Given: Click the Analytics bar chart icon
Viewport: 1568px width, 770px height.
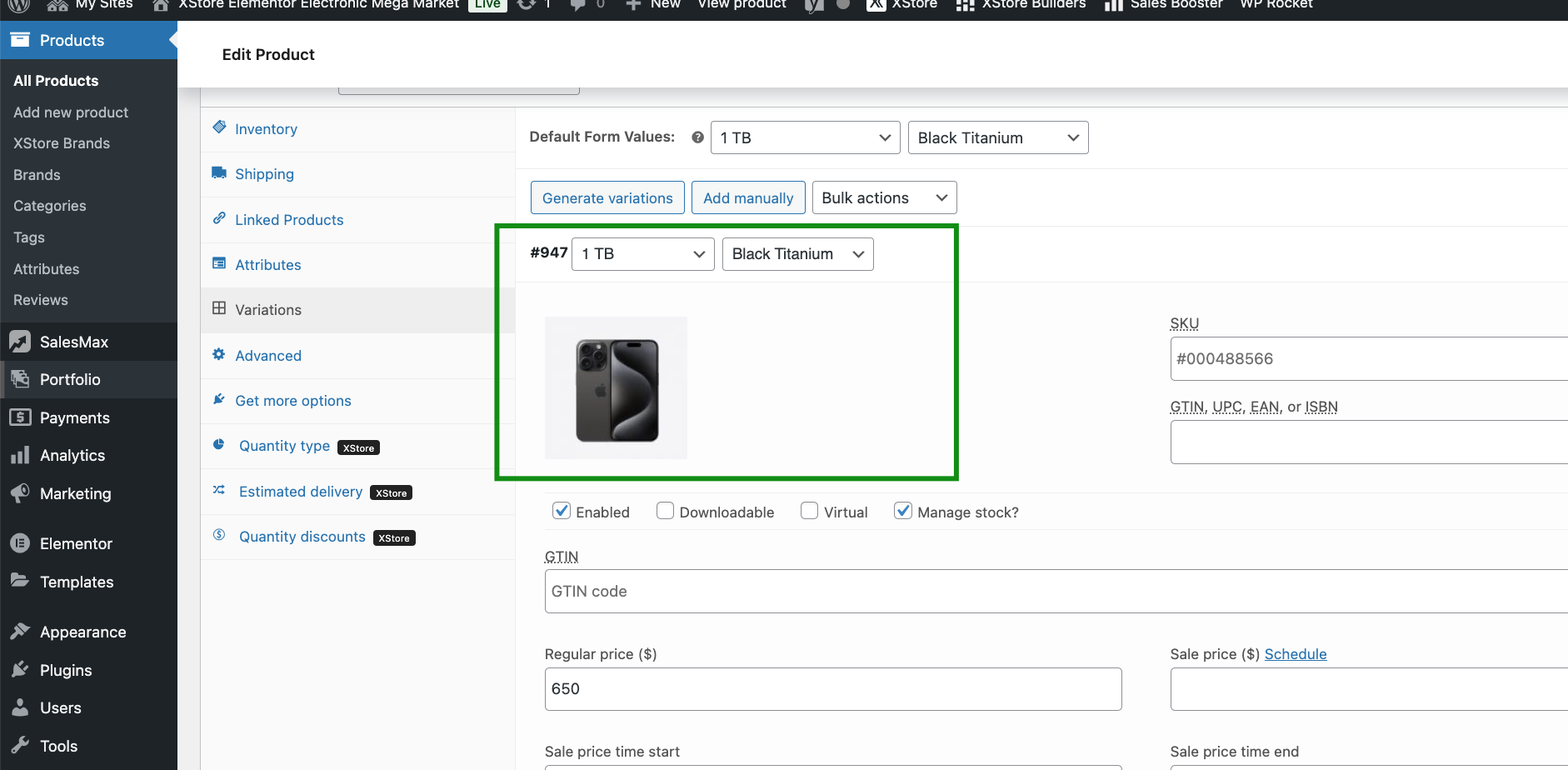Looking at the screenshot, I should pyautogui.click(x=20, y=455).
